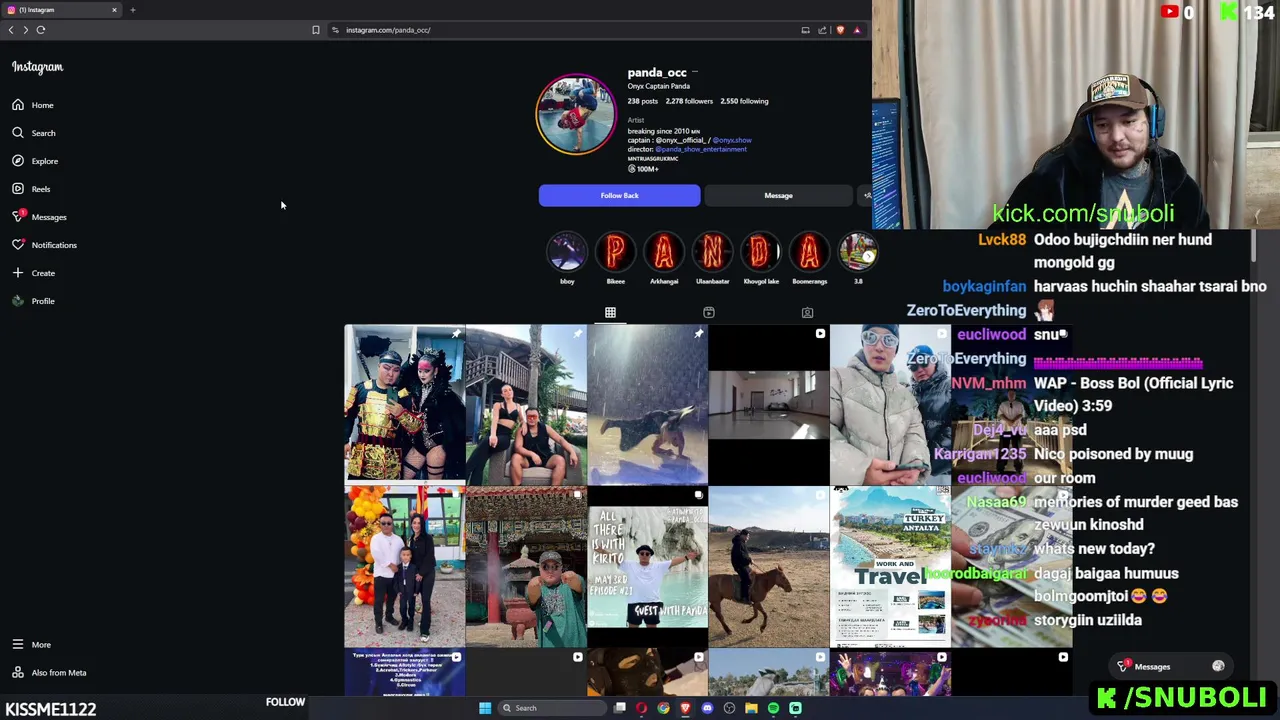Open profile options next to panda_occ
Screen dimensions: 1280x720
click(695, 72)
